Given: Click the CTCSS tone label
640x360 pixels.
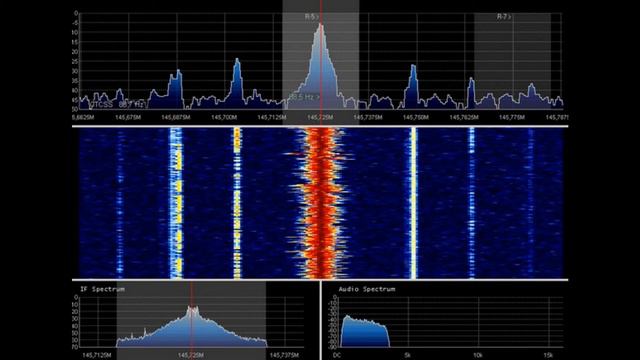Looking at the screenshot, I should [116, 104].
